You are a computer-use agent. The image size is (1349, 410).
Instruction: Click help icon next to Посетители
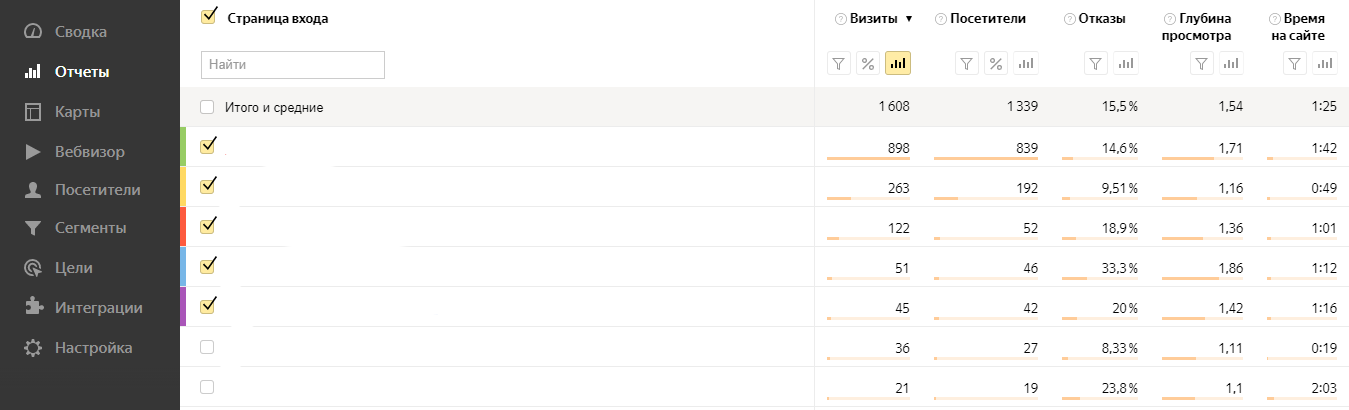[x=940, y=19]
